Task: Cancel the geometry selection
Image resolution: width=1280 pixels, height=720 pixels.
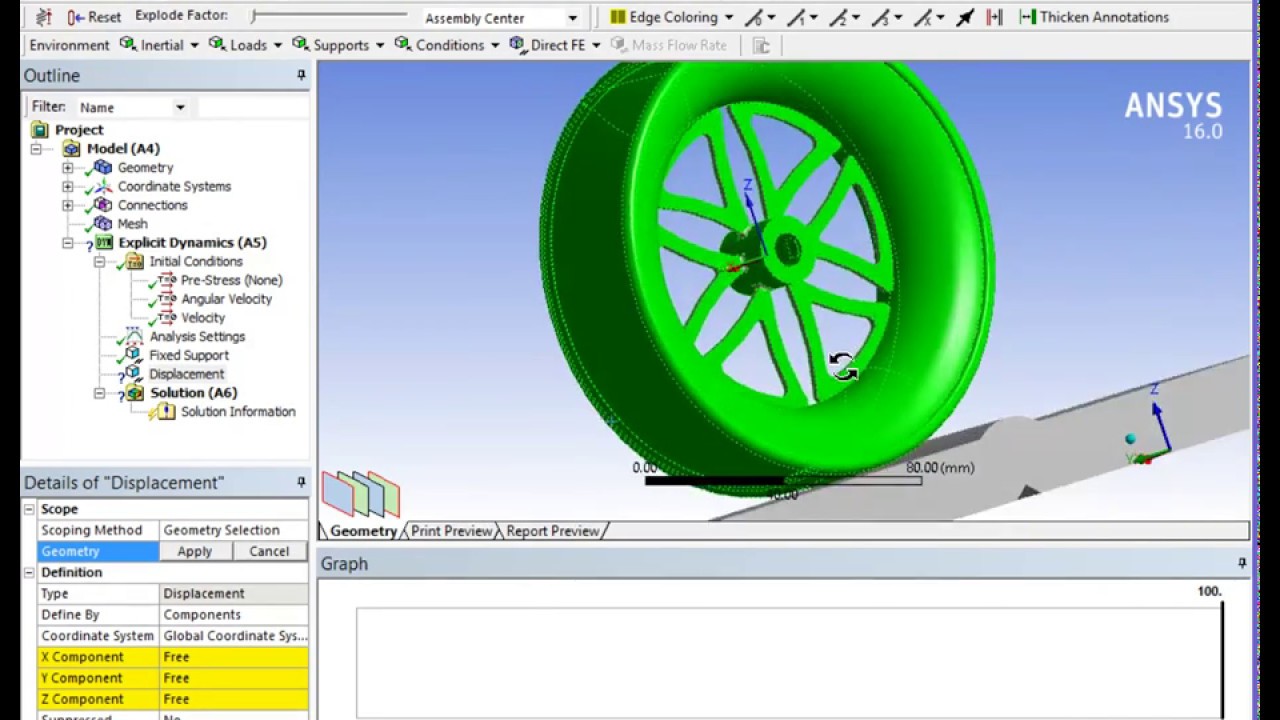Action: tap(269, 551)
